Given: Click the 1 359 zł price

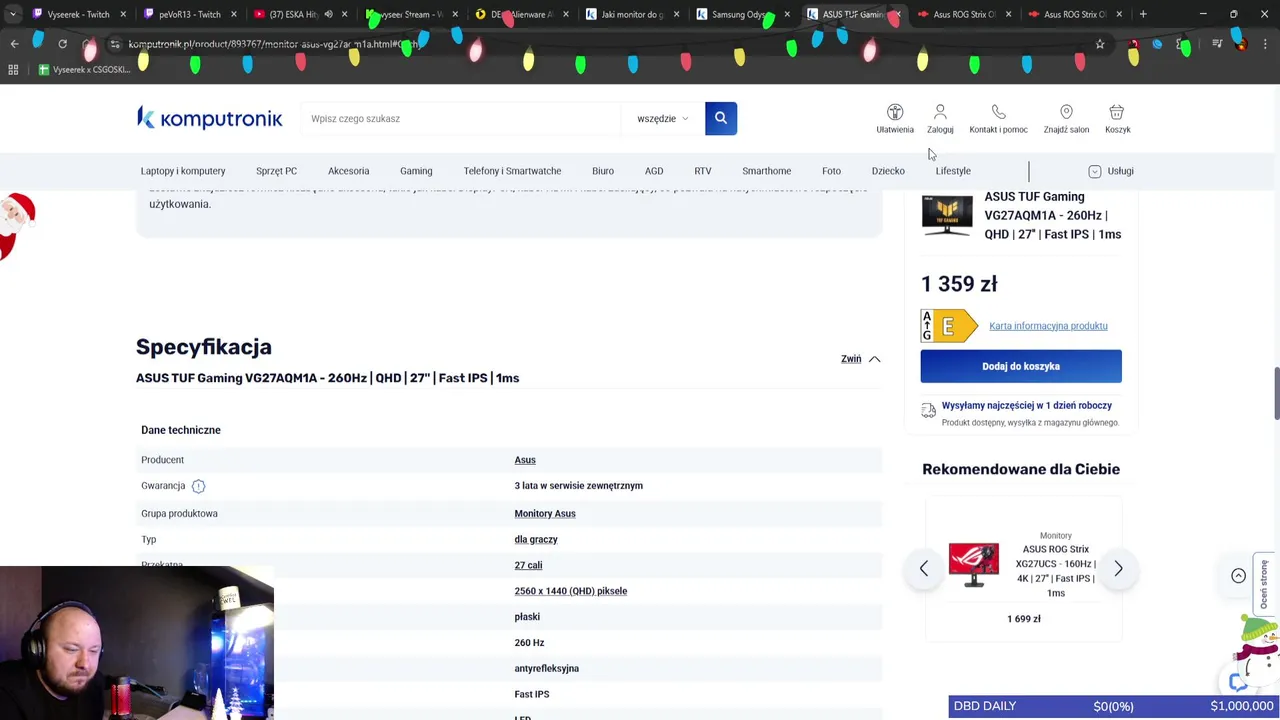Looking at the screenshot, I should pos(959,284).
